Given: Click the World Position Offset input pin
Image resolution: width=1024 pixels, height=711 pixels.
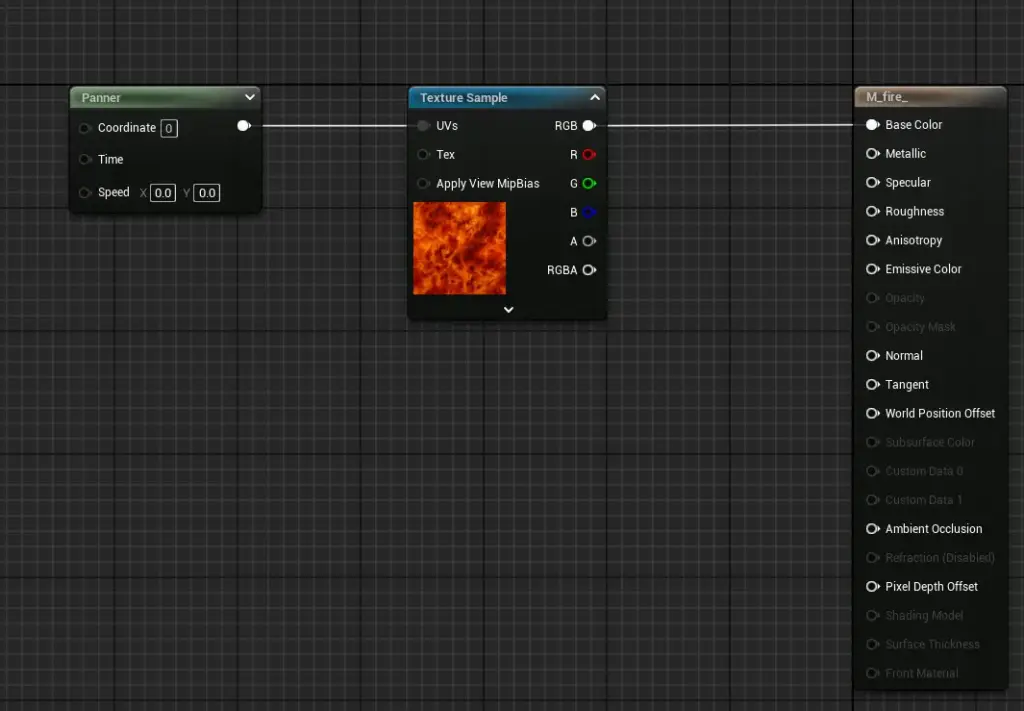Looking at the screenshot, I should click(x=872, y=413).
